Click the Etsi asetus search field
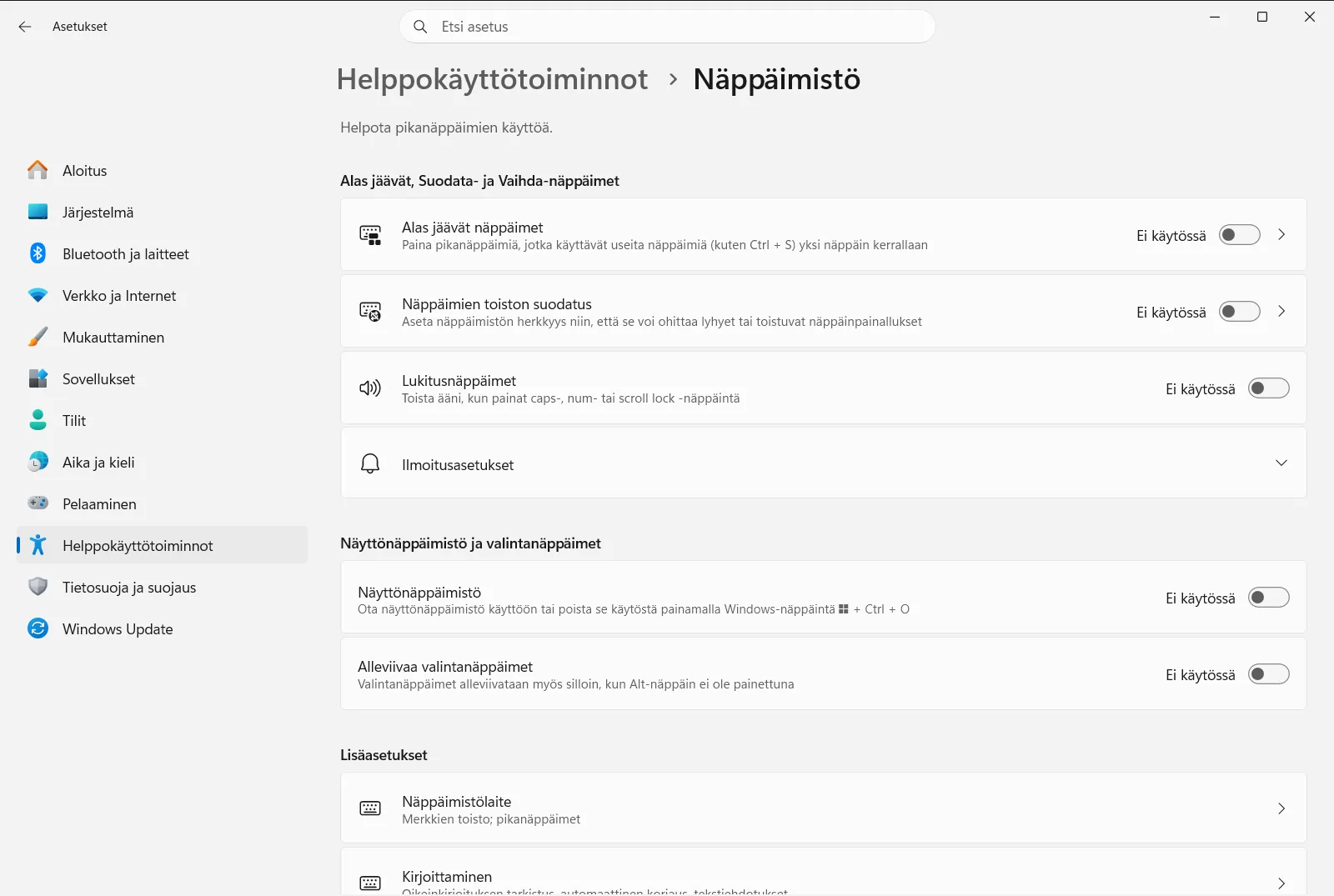This screenshot has width=1334, height=896. (x=667, y=27)
